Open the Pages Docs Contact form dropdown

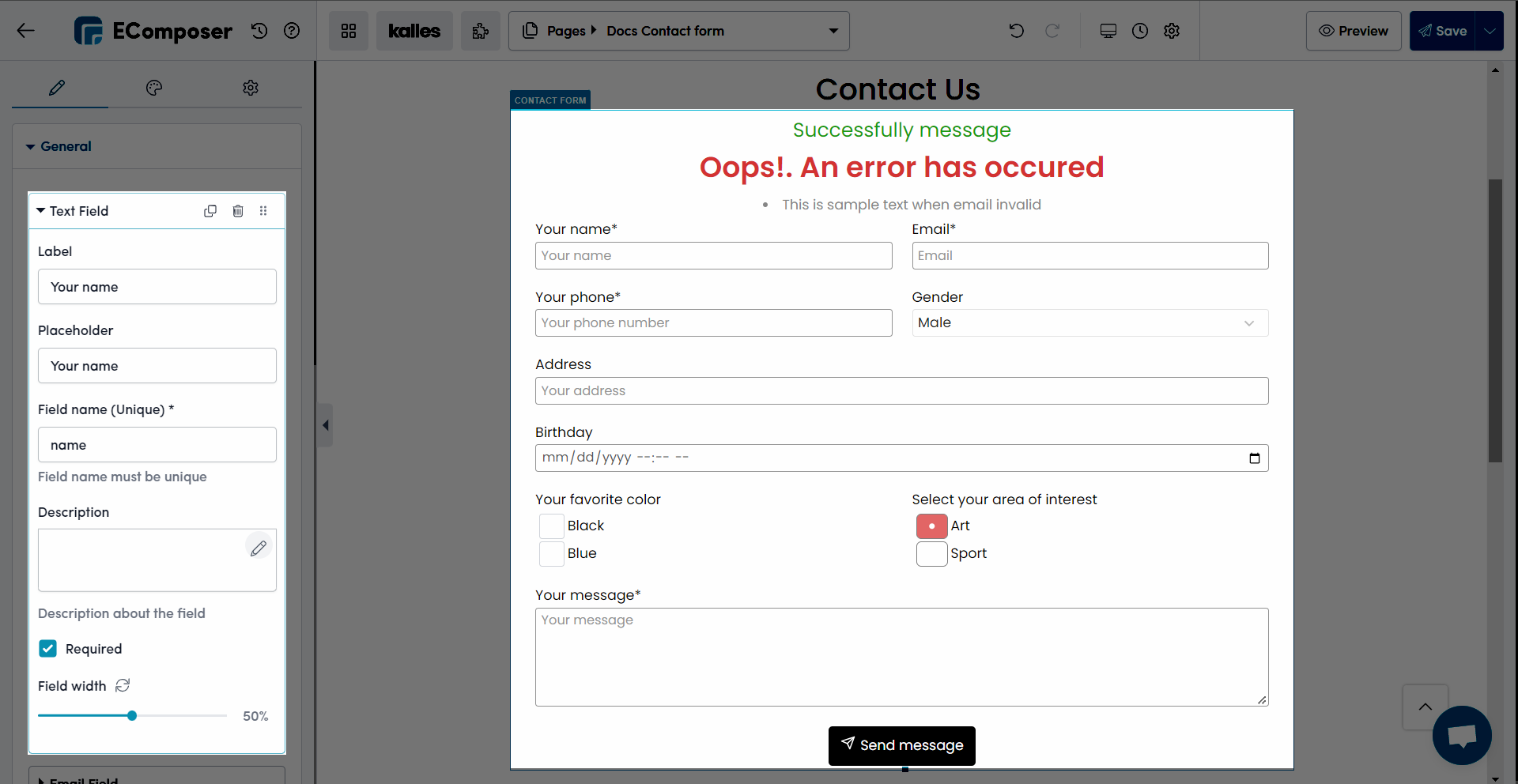[679, 31]
